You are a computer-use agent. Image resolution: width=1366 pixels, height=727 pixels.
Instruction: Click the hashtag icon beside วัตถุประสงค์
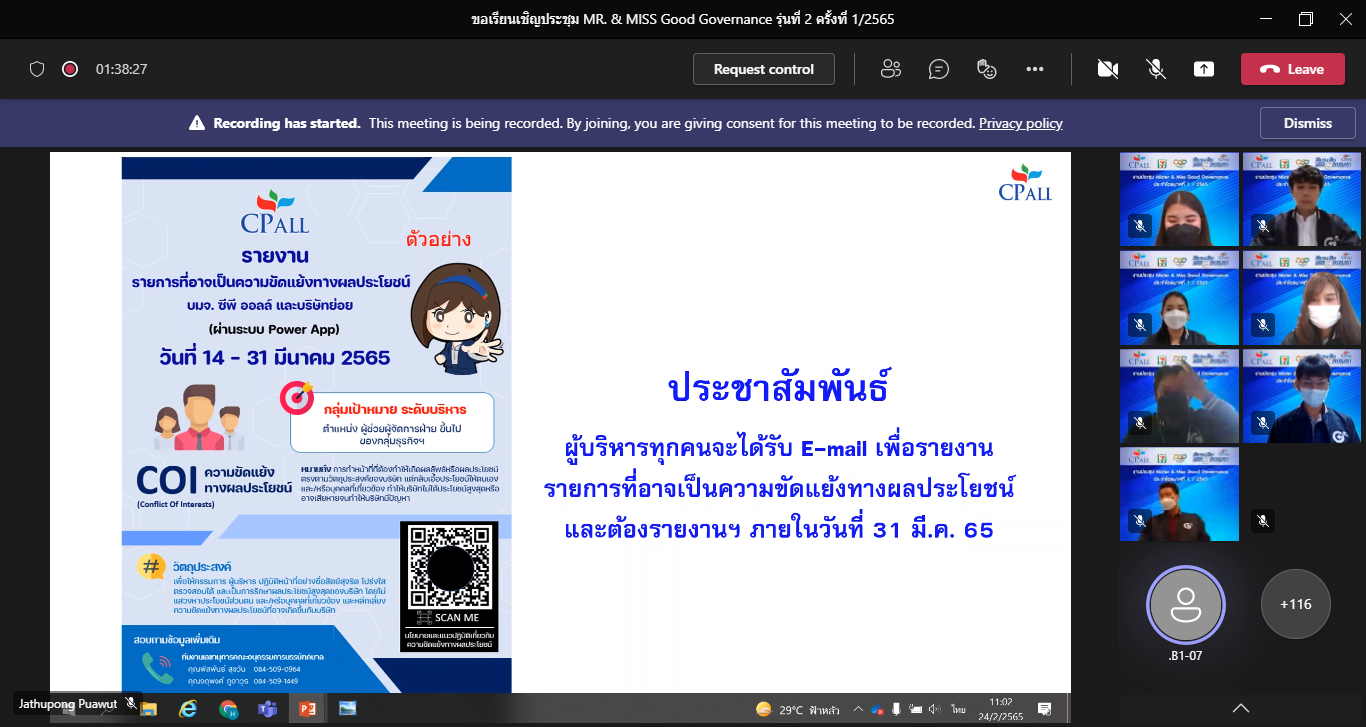pyautogui.click(x=151, y=566)
